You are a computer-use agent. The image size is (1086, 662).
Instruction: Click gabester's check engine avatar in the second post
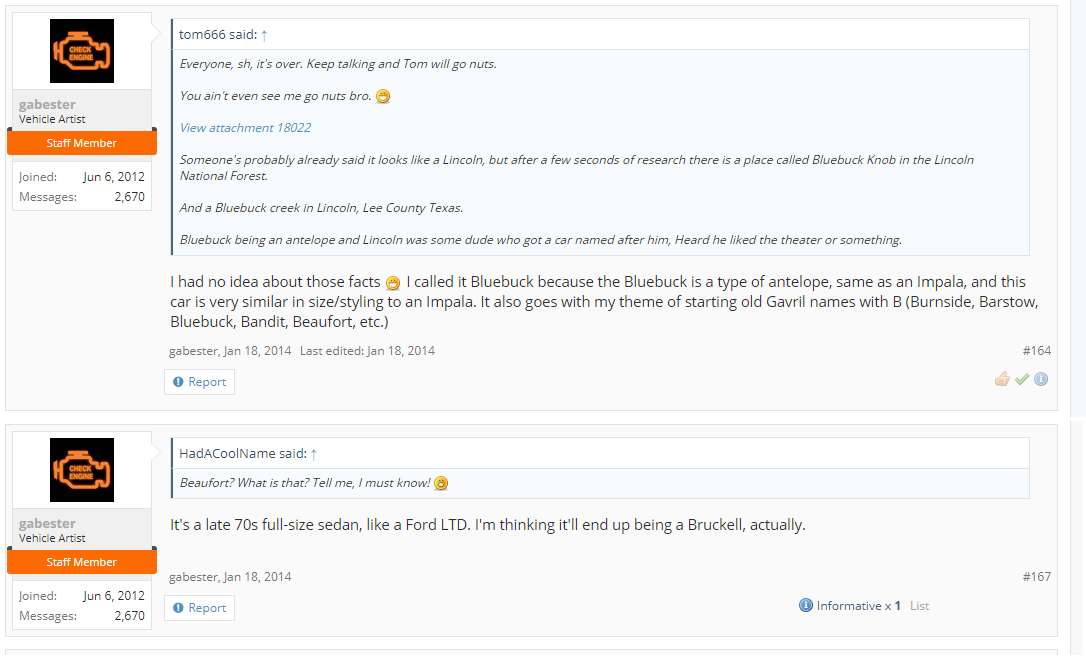point(82,470)
